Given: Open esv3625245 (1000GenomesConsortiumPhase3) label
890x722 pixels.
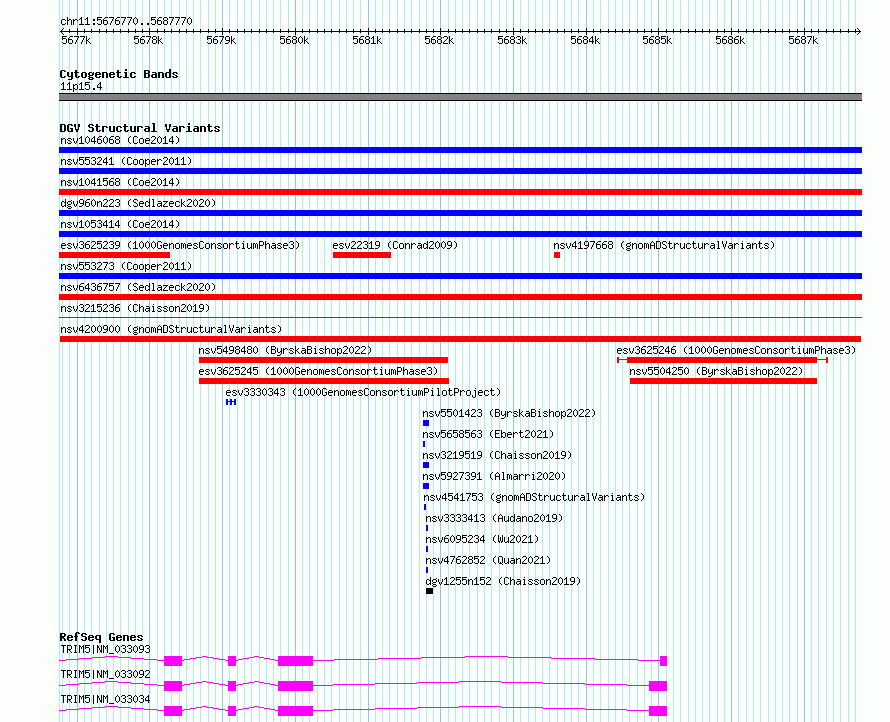Looking at the screenshot, I should pyautogui.click(x=318, y=371).
